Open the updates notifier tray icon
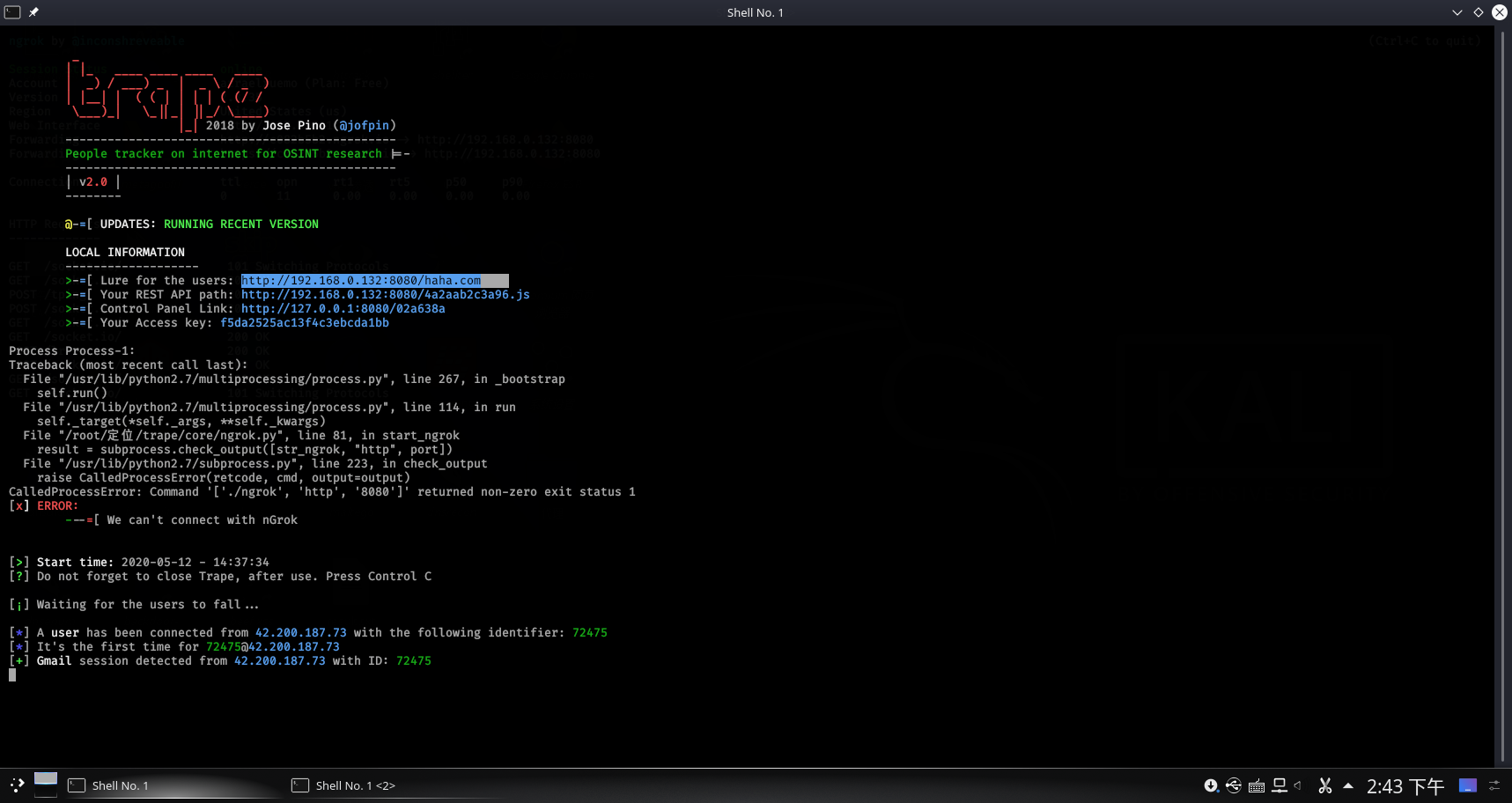 pos(1212,785)
